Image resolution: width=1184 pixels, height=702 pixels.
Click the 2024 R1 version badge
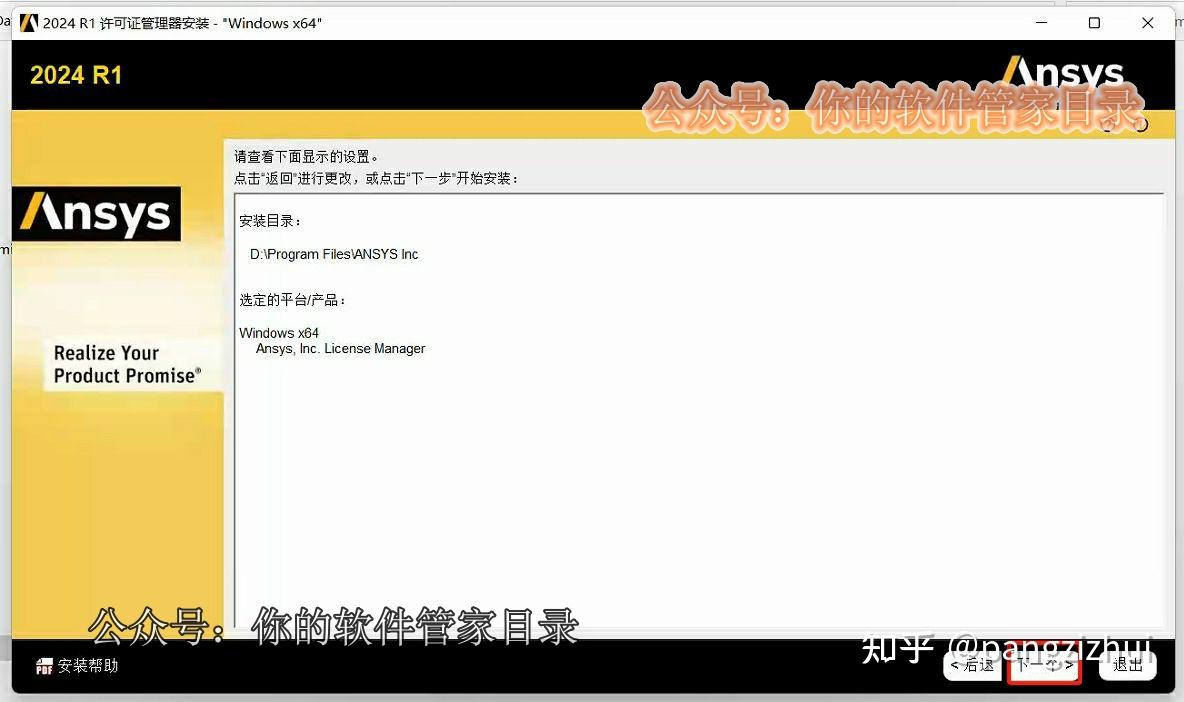[x=76, y=74]
